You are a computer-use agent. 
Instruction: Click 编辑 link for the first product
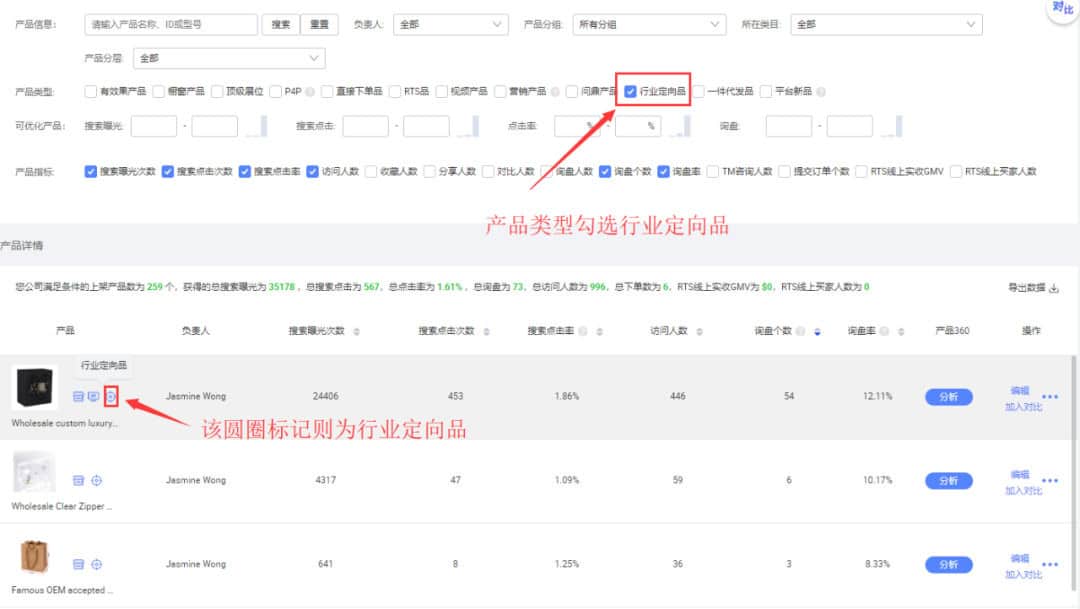click(x=1019, y=391)
